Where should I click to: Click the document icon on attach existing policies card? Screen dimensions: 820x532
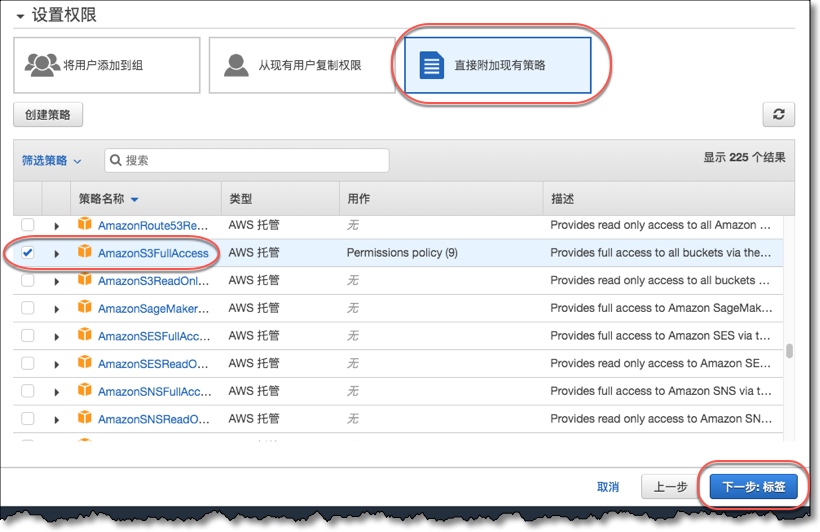(x=431, y=65)
